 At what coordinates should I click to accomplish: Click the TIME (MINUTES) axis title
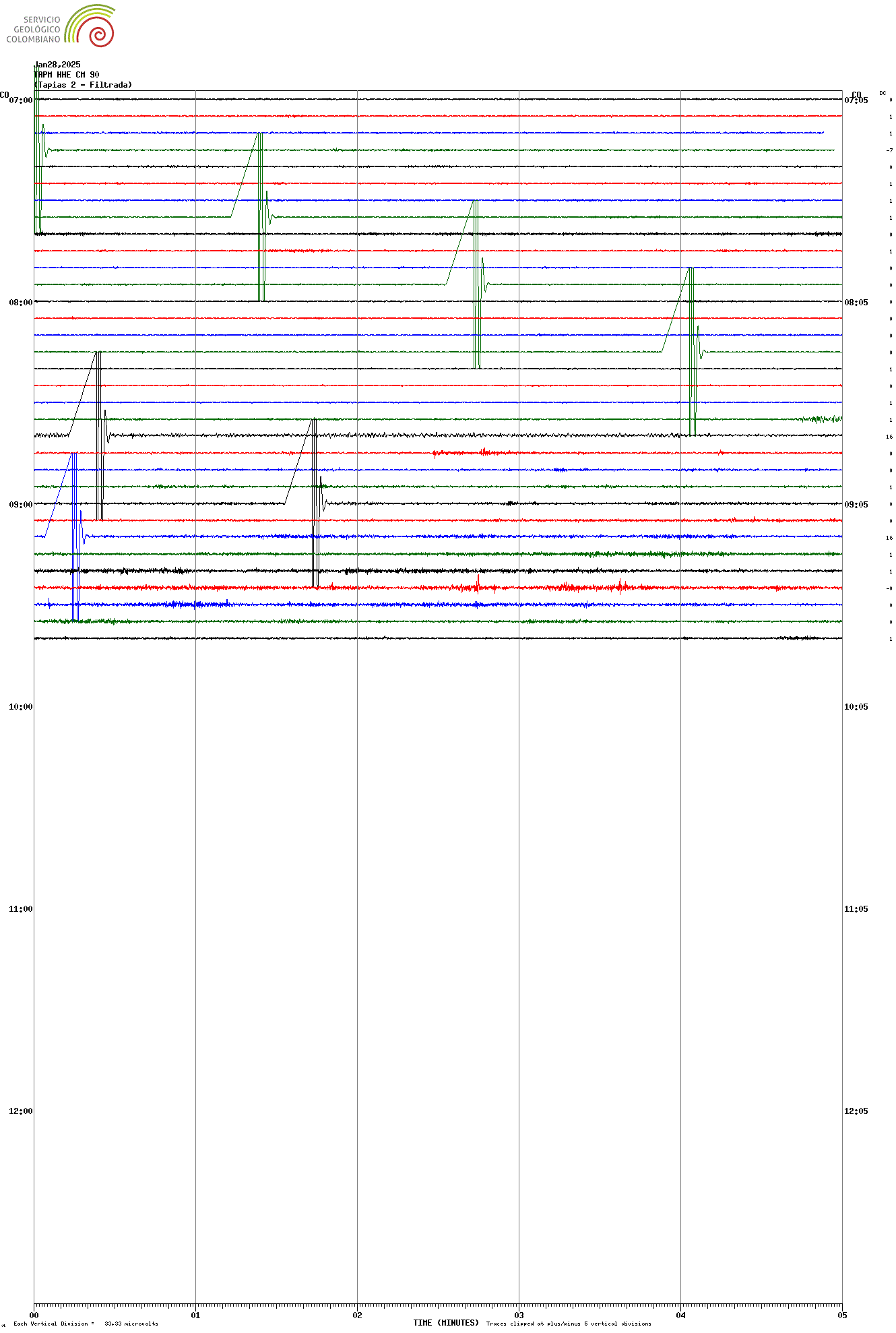pyautogui.click(x=446, y=1323)
